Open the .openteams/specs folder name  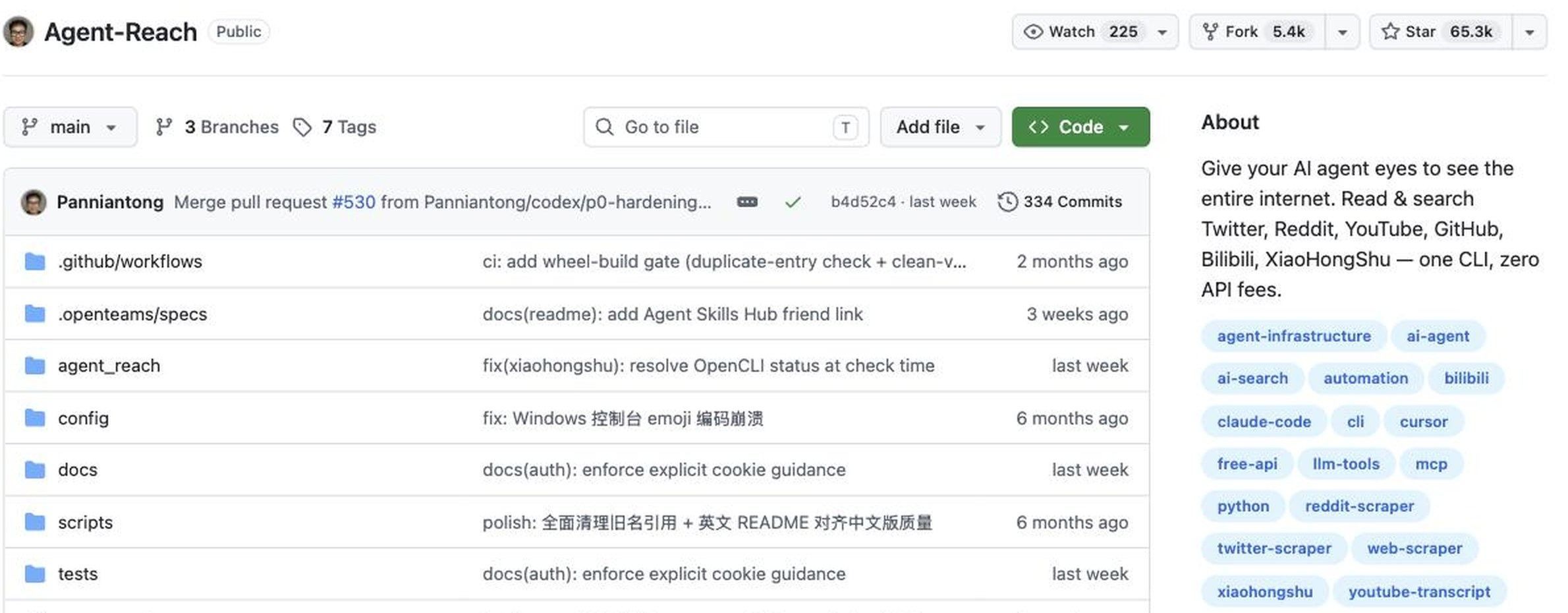pos(132,314)
